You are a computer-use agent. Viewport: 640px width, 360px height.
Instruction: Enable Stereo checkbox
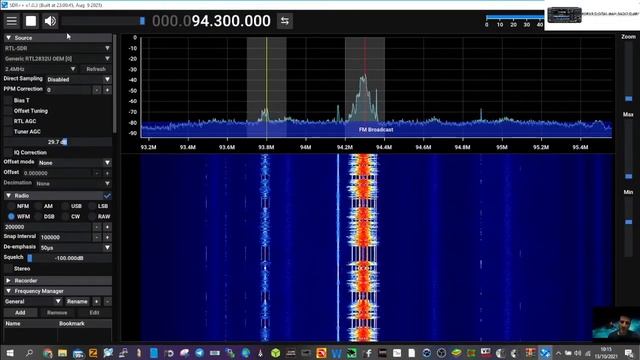pyautogui.click(x=8, y=269)
